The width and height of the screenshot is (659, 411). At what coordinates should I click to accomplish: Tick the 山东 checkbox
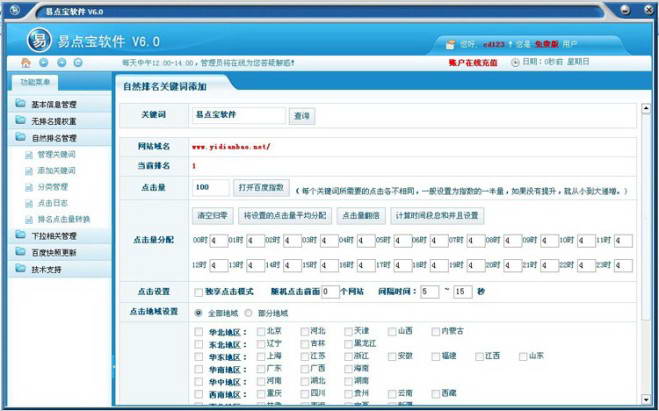tap(523, 356)
